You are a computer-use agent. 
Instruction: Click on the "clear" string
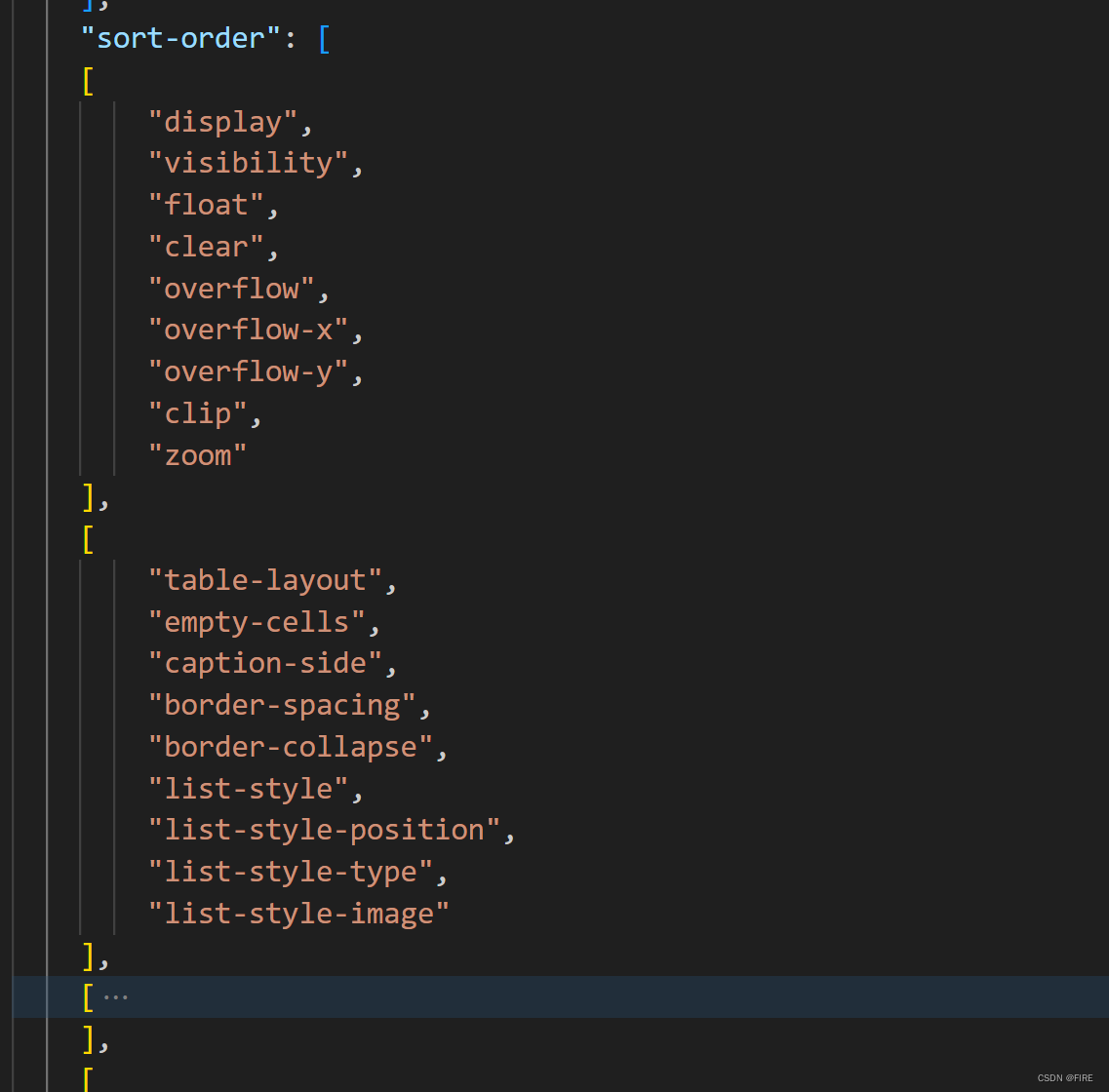pyautogui.click(x=206, y=247)
